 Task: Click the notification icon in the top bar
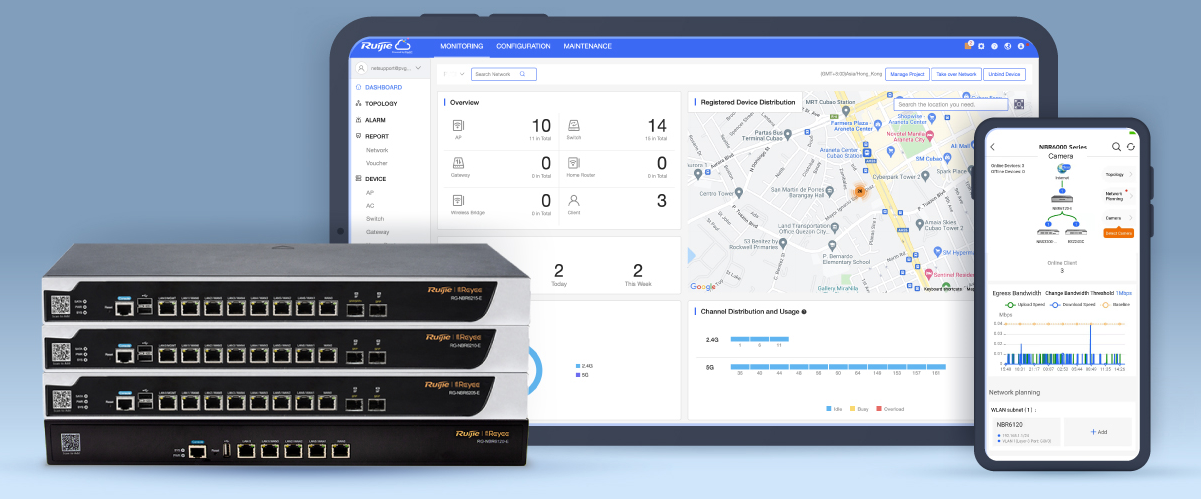click(968, 46)
